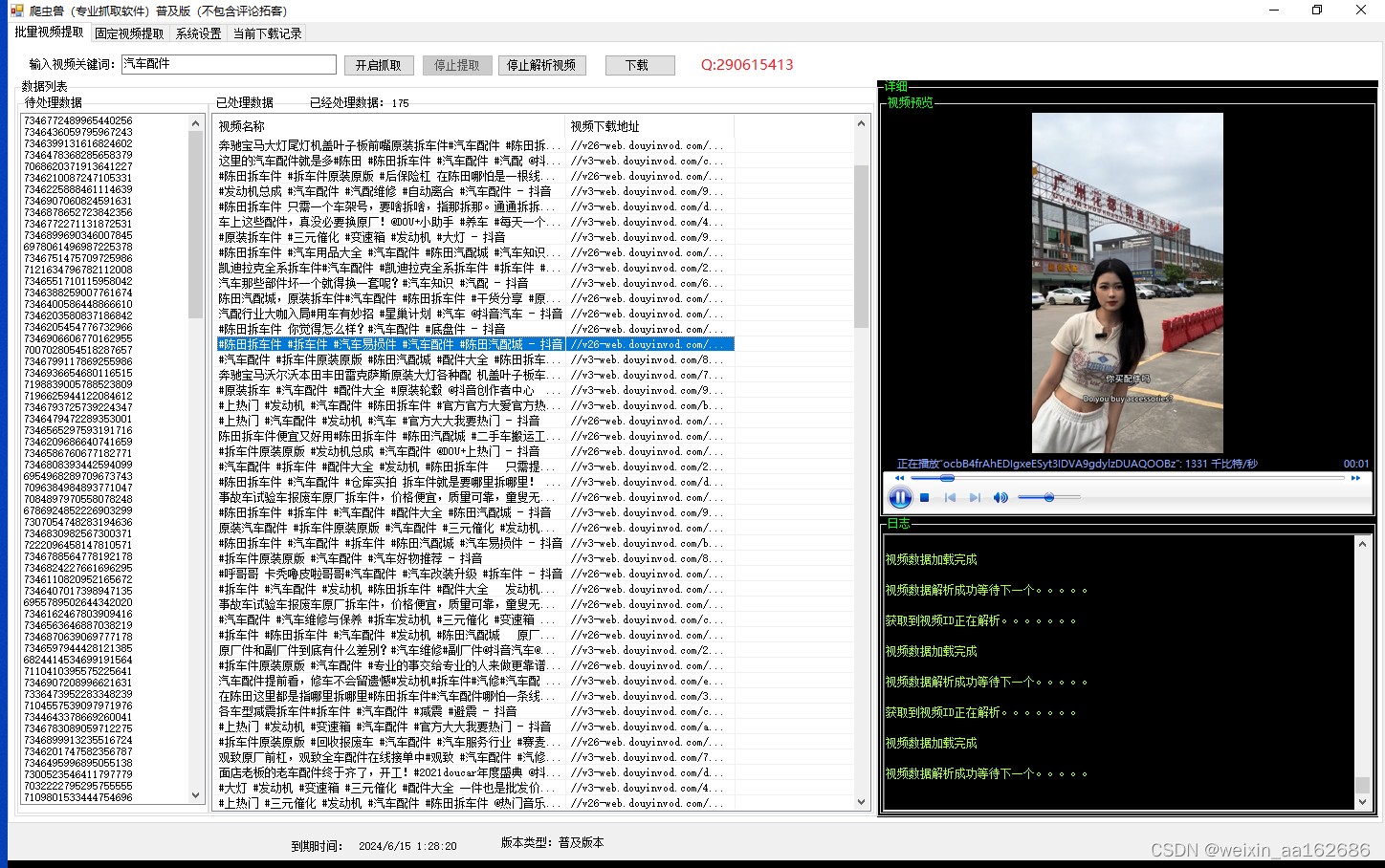Image resolution: width=1385 pixels, height=868 pixels.
Task: Click up arrow of log panel scrollbar
Action: 1362,544
